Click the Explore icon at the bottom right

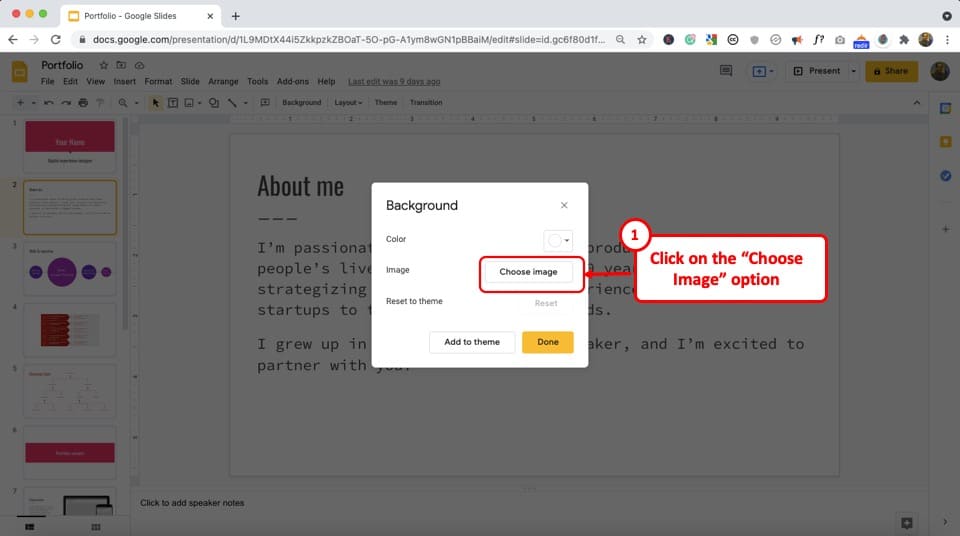(907, 523)
